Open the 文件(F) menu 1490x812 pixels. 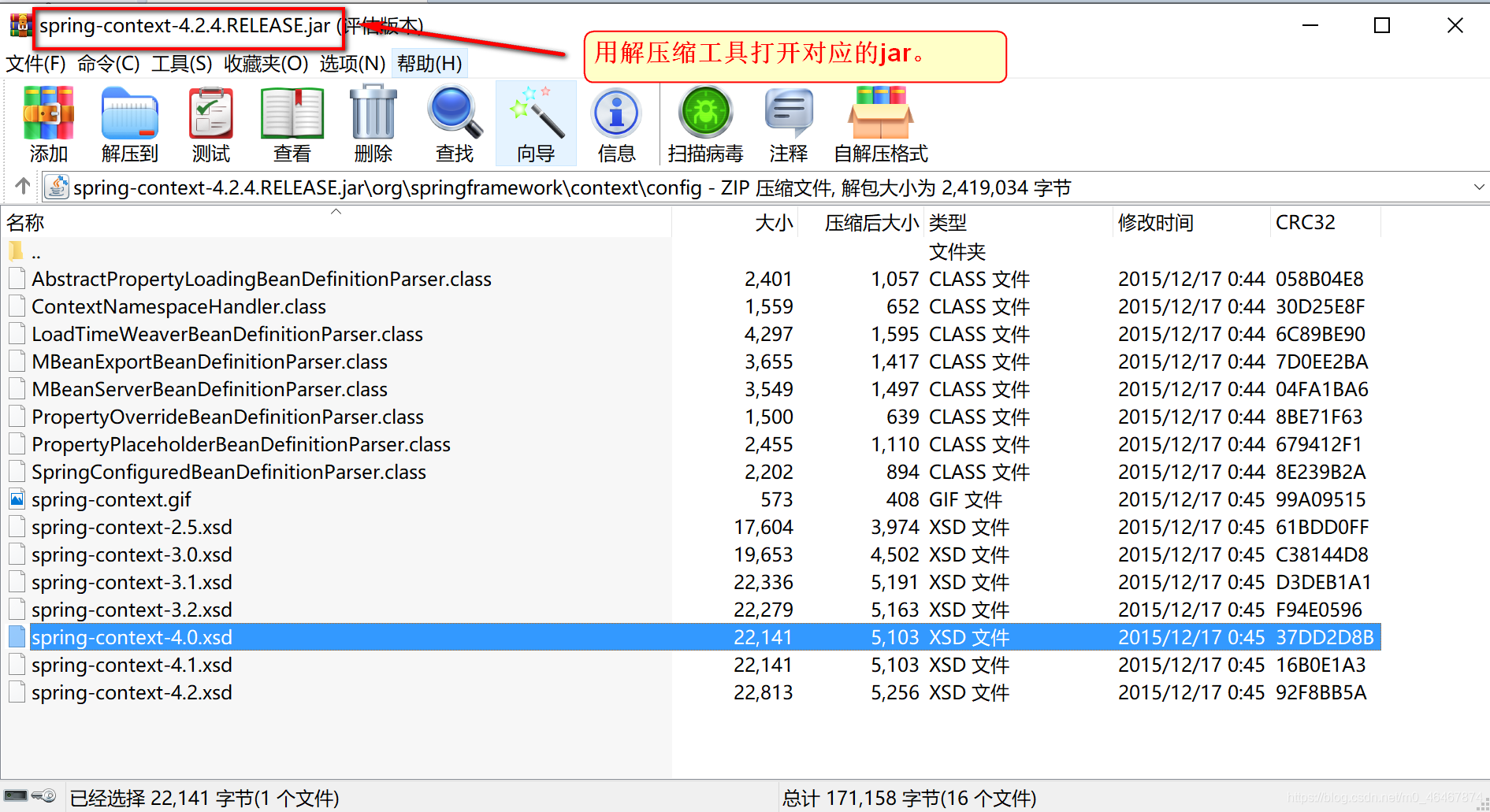(x=36, y=64)
